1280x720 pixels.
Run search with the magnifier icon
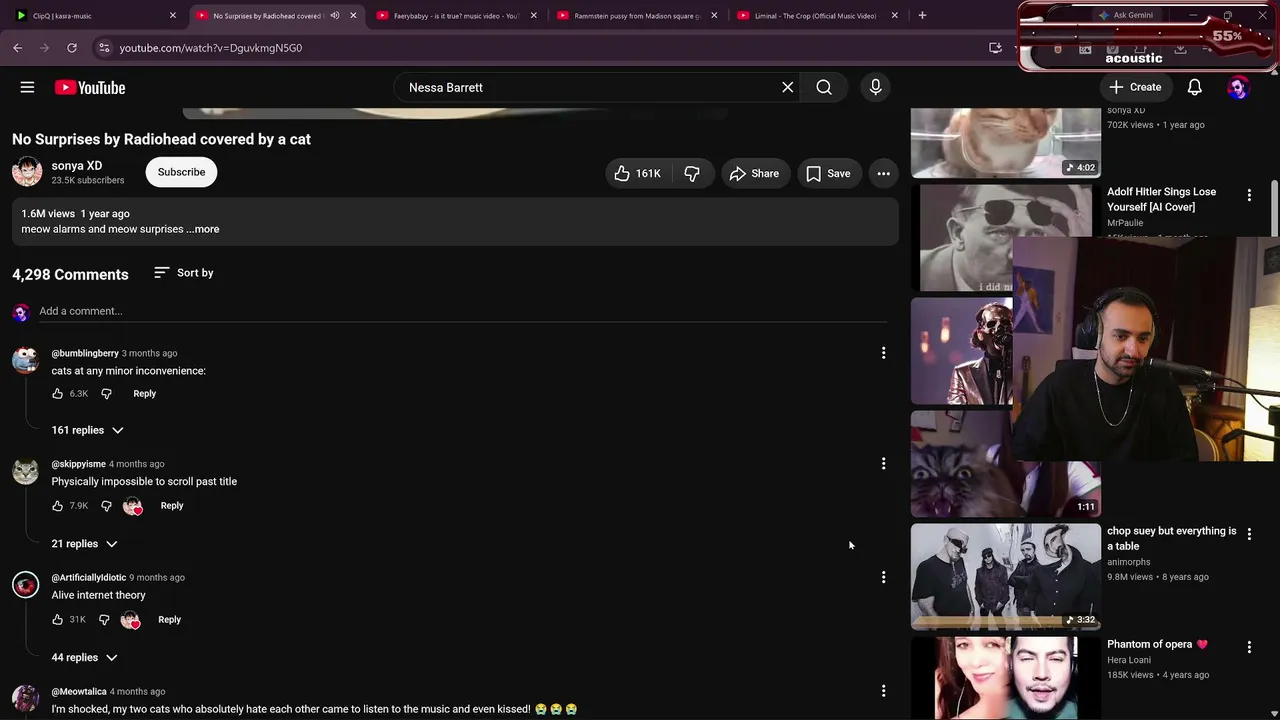coord(824,87)
